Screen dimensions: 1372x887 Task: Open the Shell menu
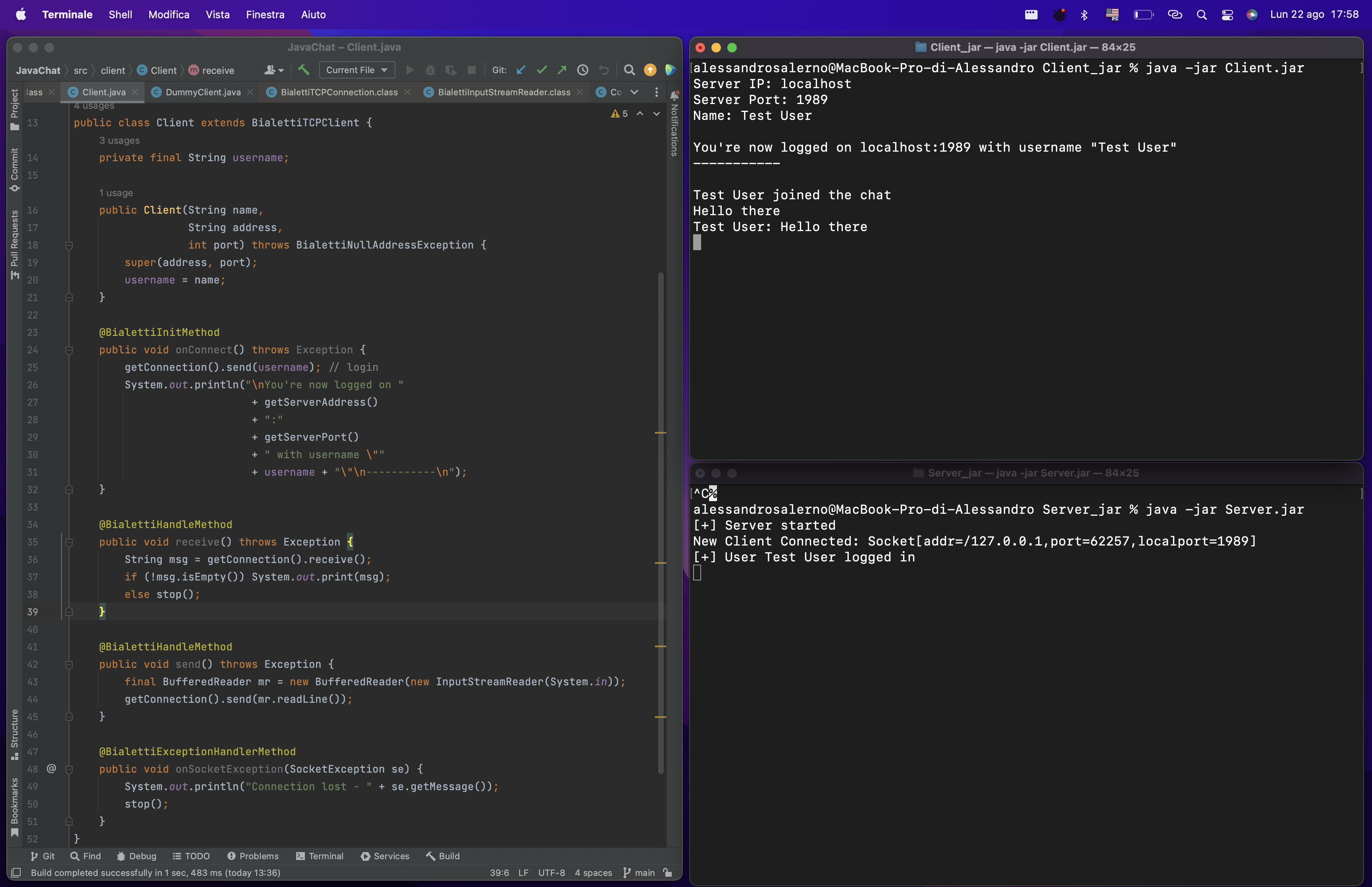pyautogui.click(x=120, y=15)
